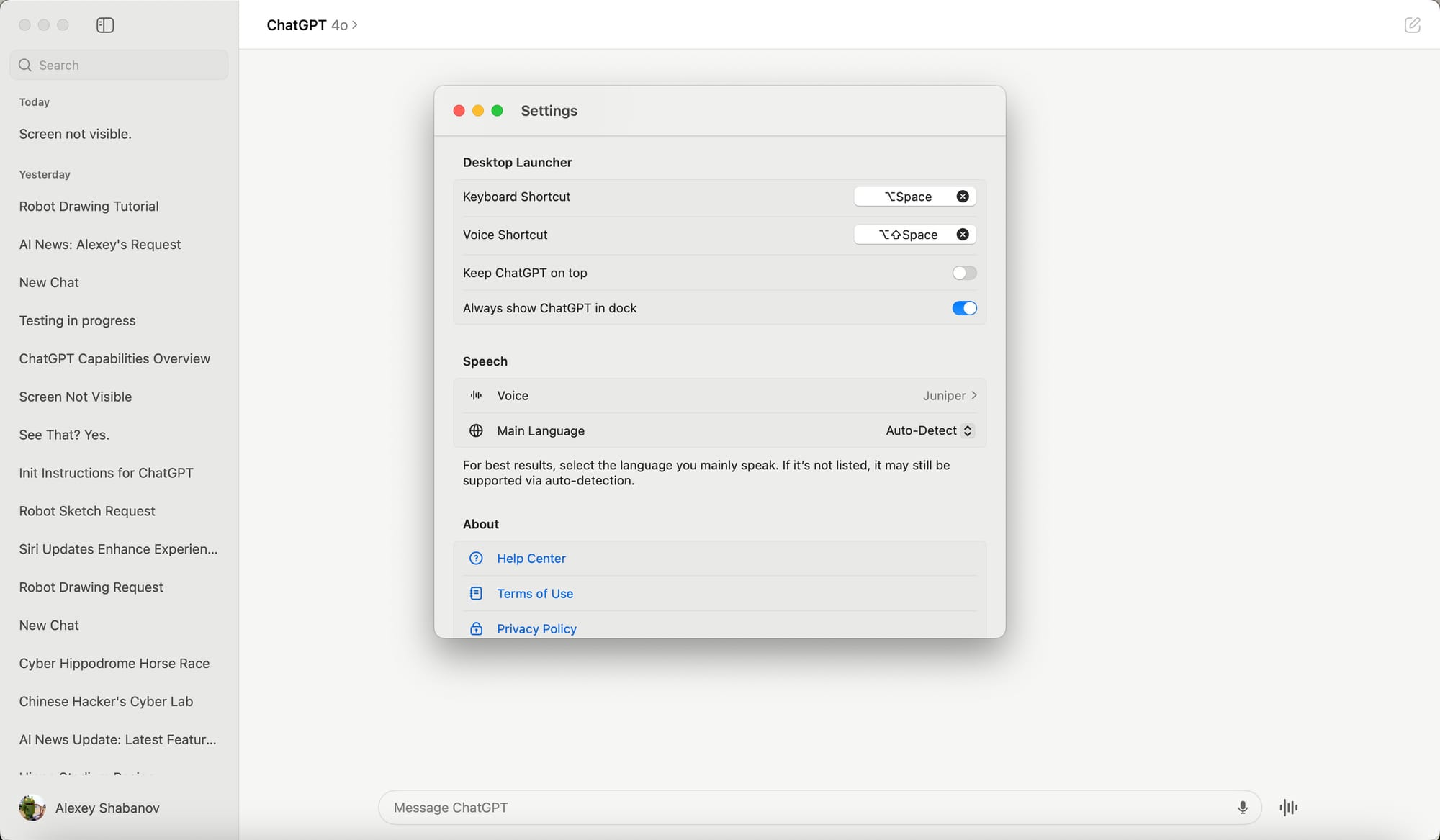Click the magnifier icon in the search field
Image resolution: width=1440 pixels, height=840 pixels.
coord(24,65)
